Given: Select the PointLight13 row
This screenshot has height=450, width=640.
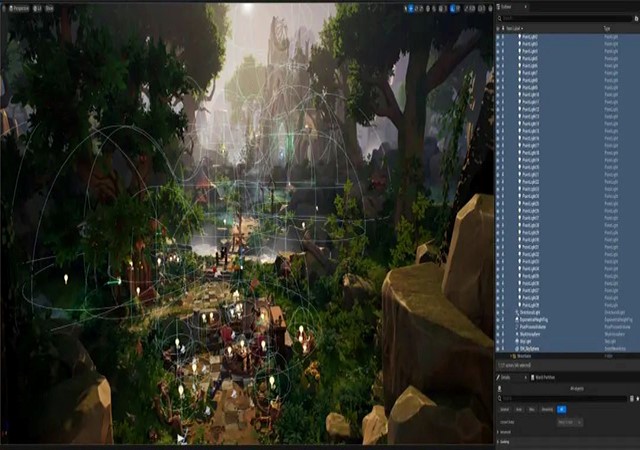Looking at the screenshot, I should coord(567,117).
